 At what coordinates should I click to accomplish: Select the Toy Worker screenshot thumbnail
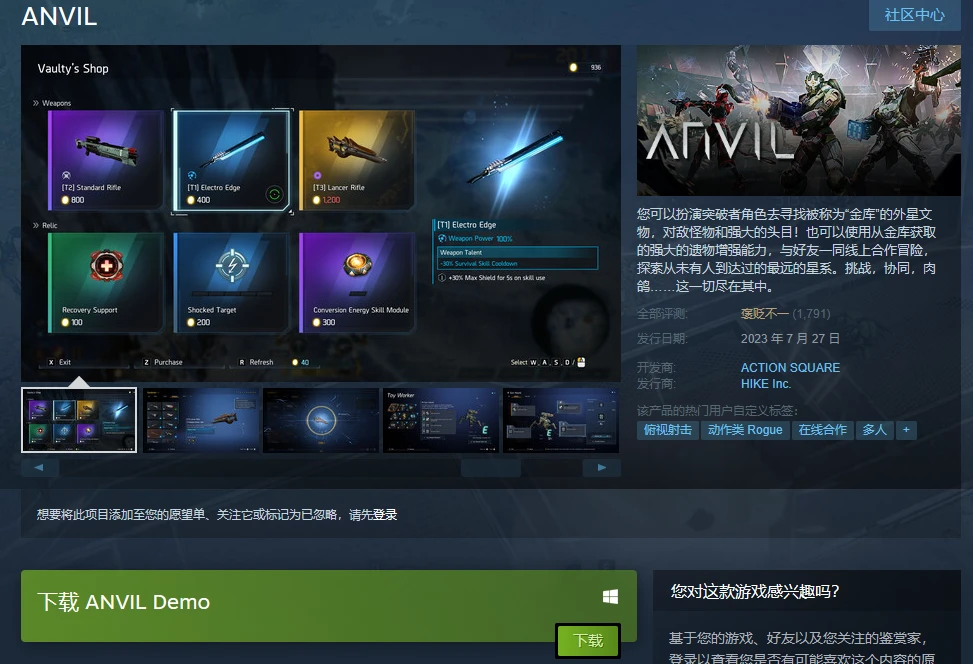[441, 420]
